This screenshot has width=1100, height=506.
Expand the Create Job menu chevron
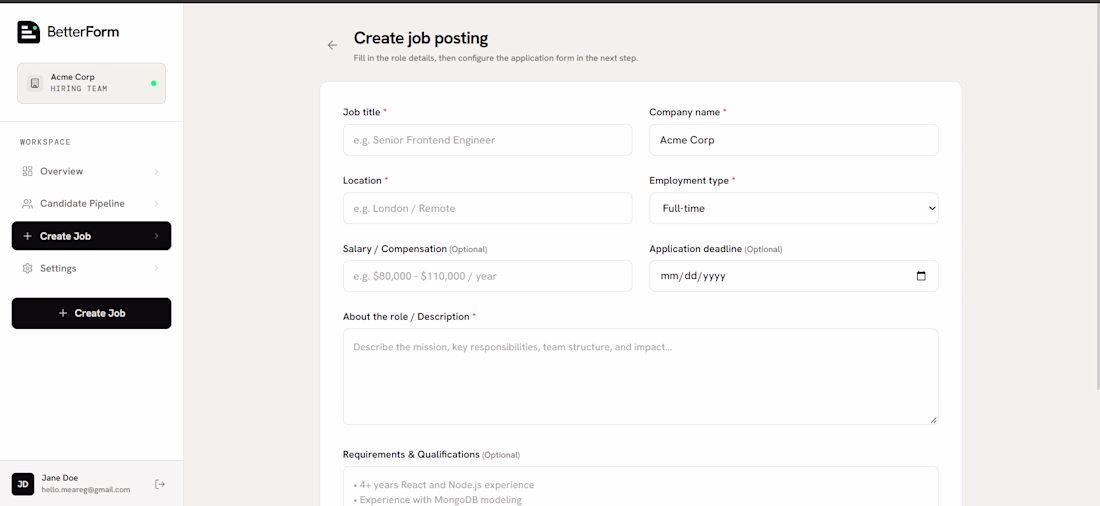point(156,236)
